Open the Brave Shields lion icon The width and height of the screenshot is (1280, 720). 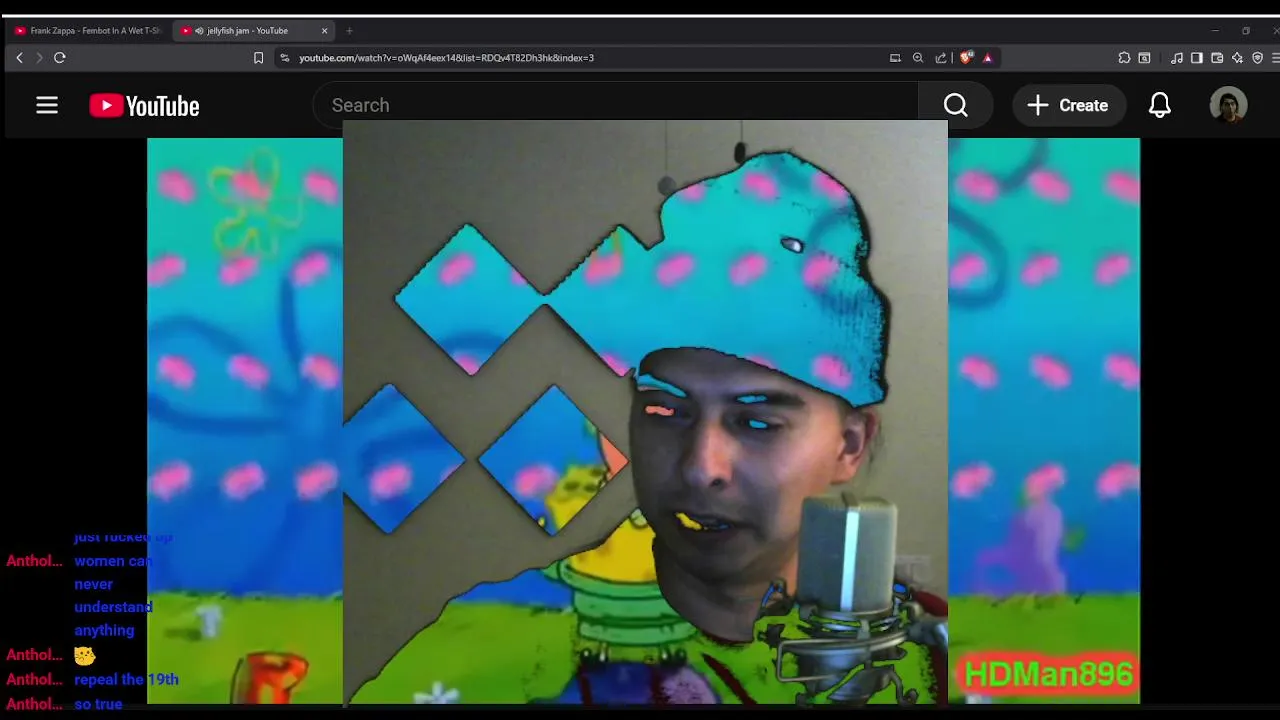(966, 58)
